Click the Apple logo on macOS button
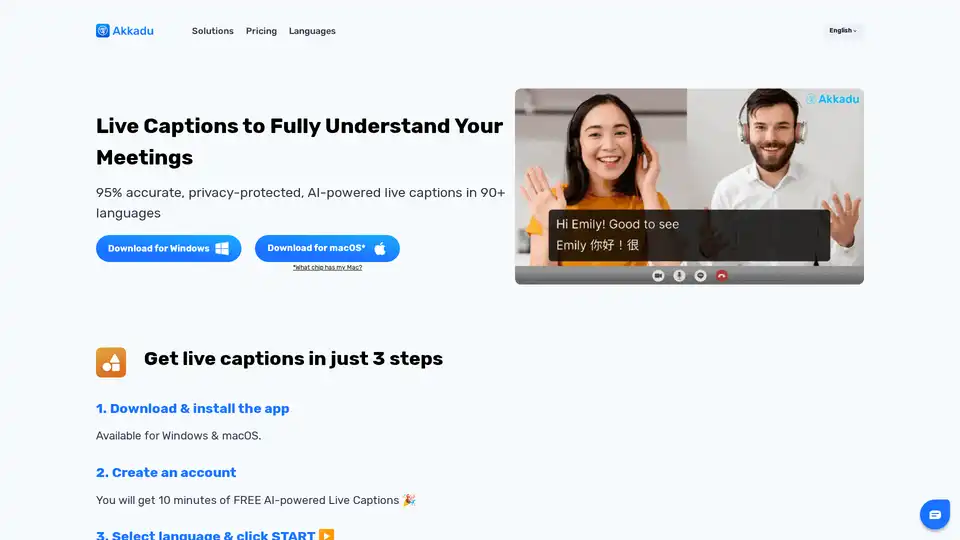The height and width of the screenshot is (540, 960). pos(380,248)
